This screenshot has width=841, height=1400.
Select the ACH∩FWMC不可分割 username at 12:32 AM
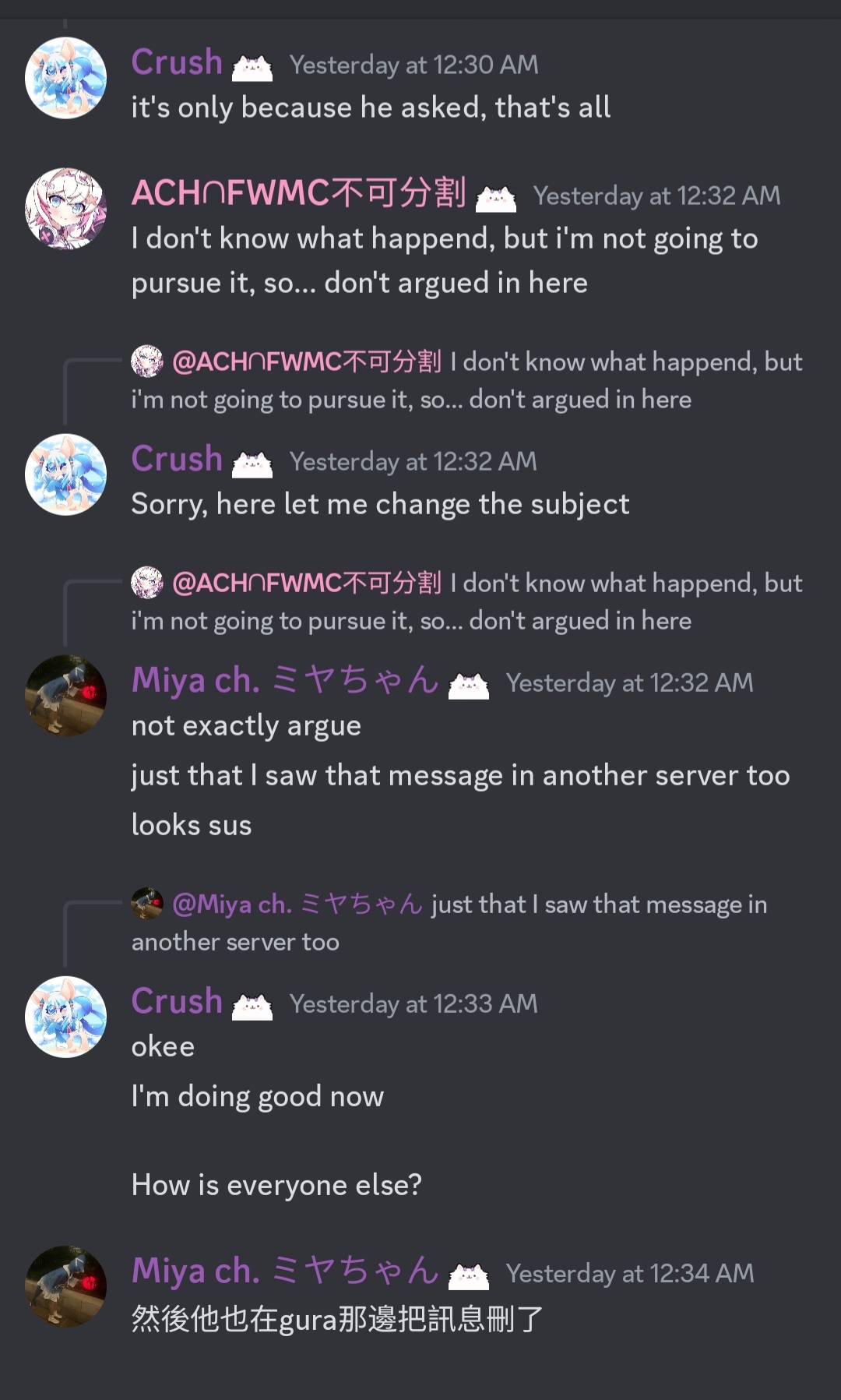(x=299, y=192)
